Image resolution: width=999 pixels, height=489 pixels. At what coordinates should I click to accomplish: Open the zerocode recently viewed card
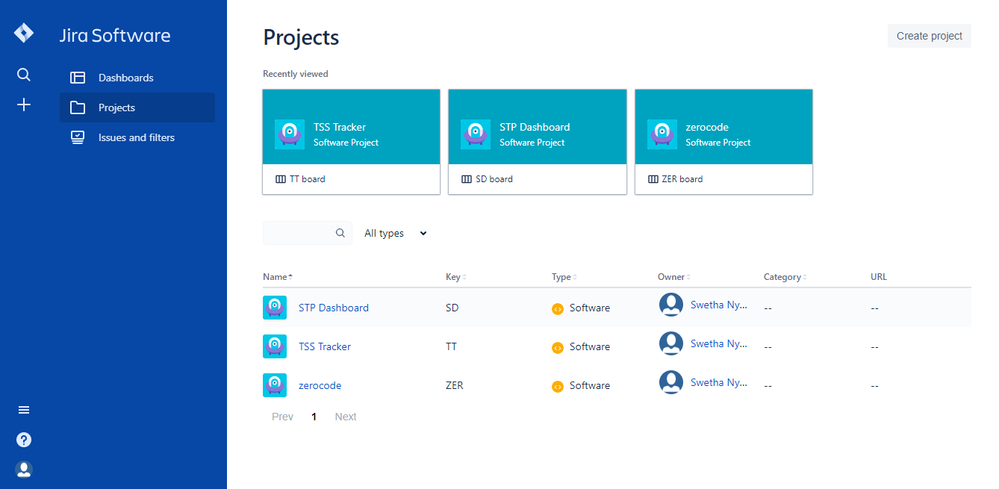point(724,142)
